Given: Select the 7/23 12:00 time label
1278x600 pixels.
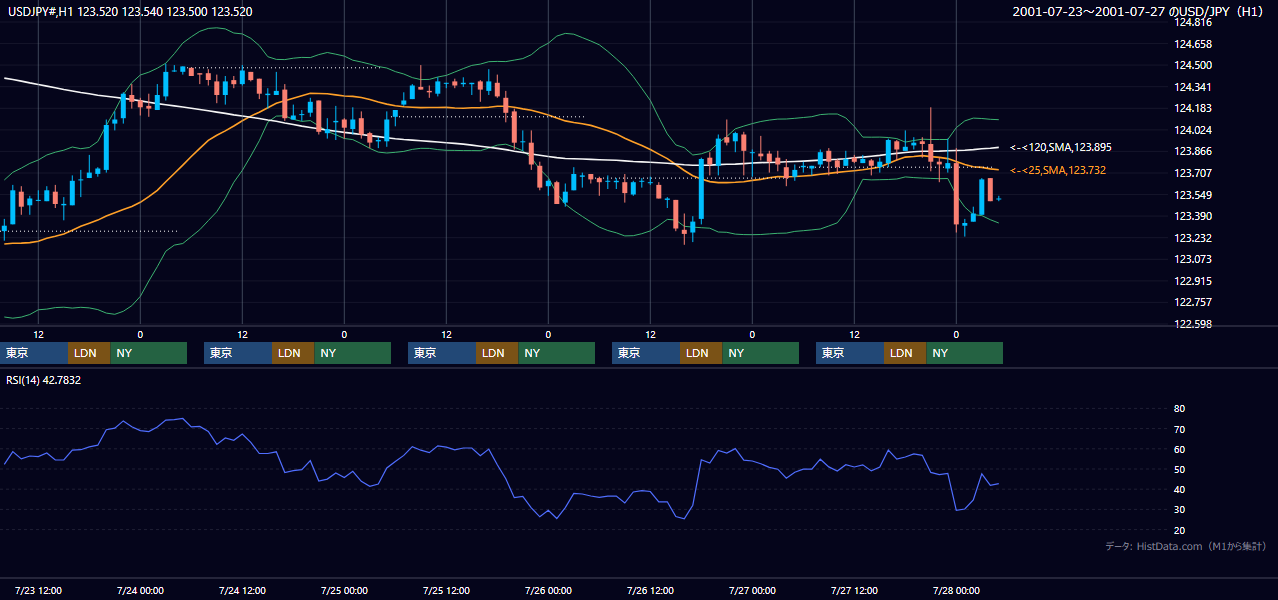Looking at the screenshot, I should pos(39,590).
